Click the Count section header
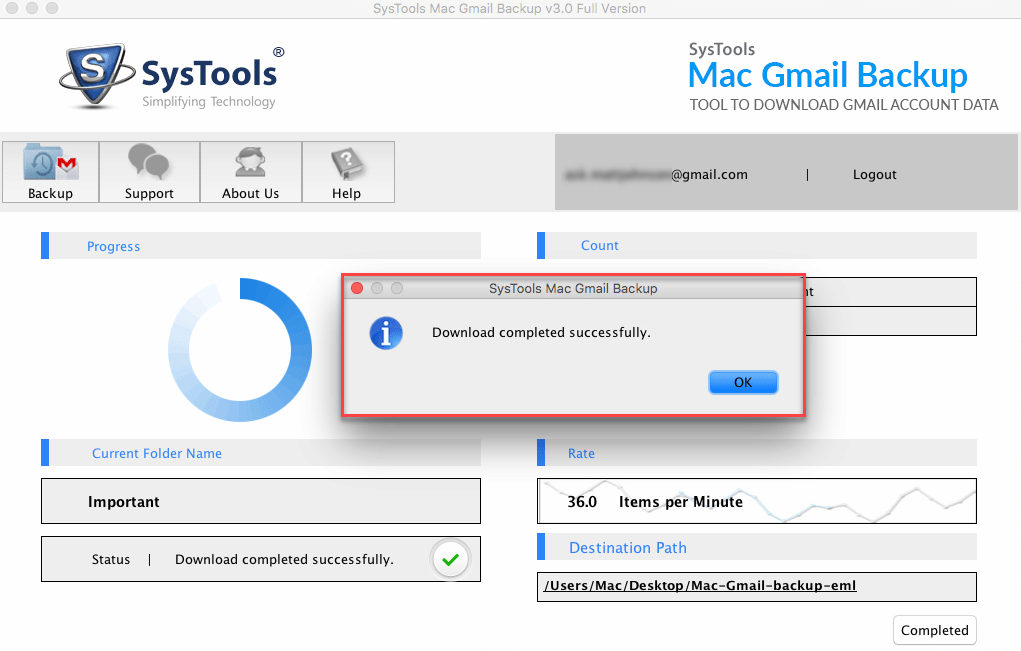1021x651 pixels. pyautogui.click(x=599, y=245)
